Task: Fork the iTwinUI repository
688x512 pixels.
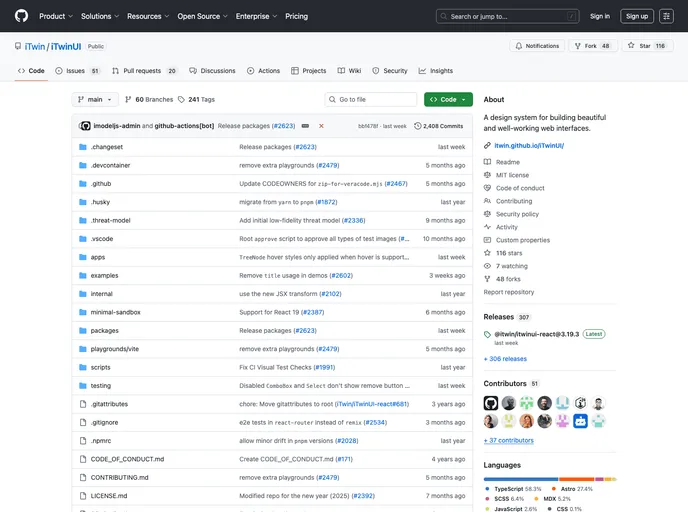Action: (x=593, y=46)
